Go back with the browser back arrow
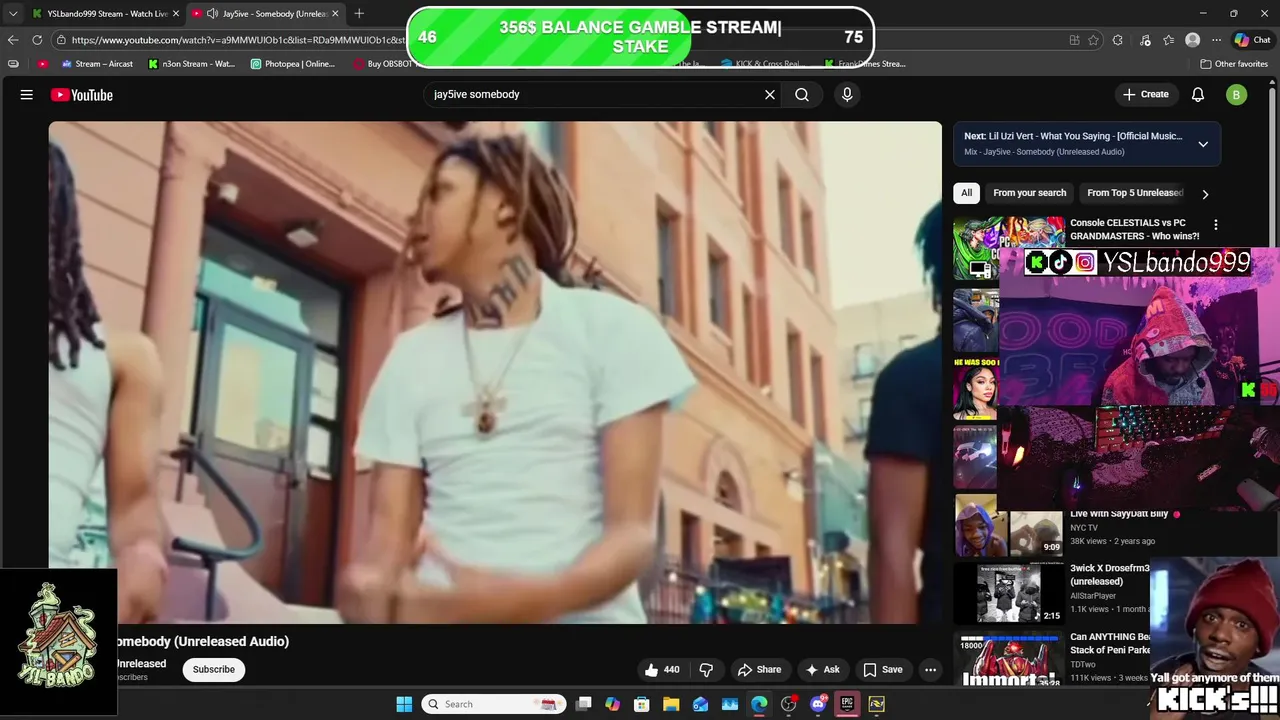Viewport: 1280px width, 720px height. point(13,40)
